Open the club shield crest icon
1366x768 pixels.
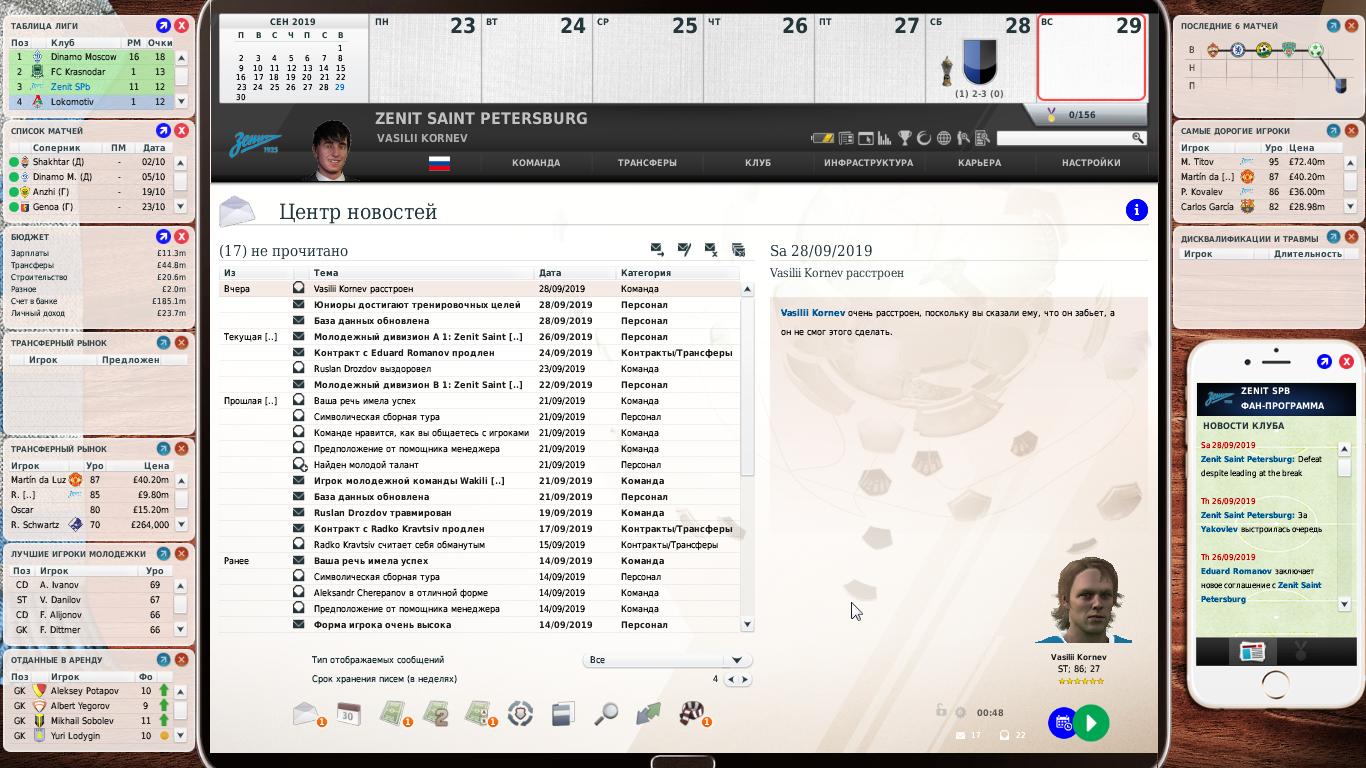pos(520,713)
